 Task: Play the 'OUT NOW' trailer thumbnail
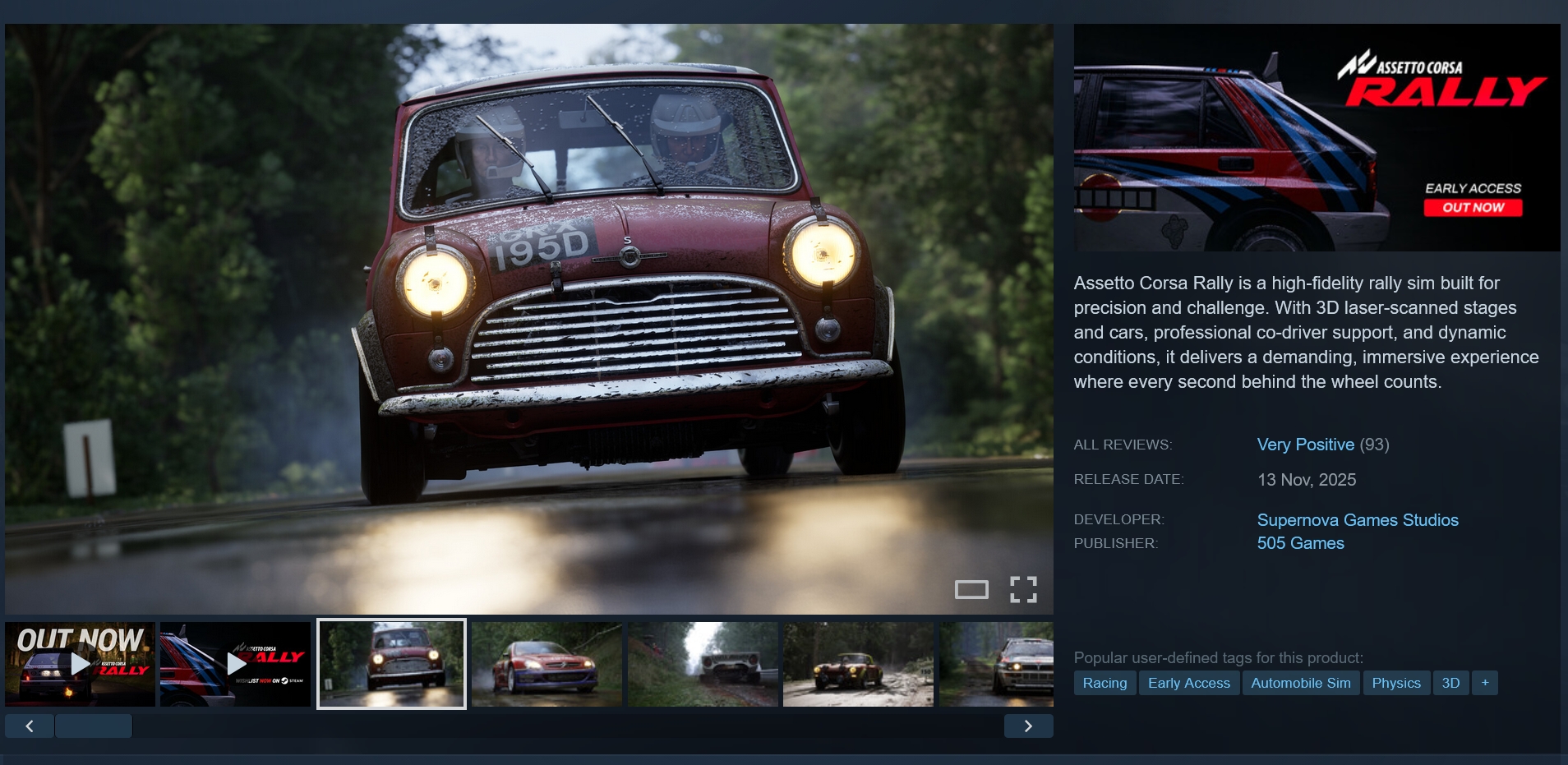(x=80, y=664)
